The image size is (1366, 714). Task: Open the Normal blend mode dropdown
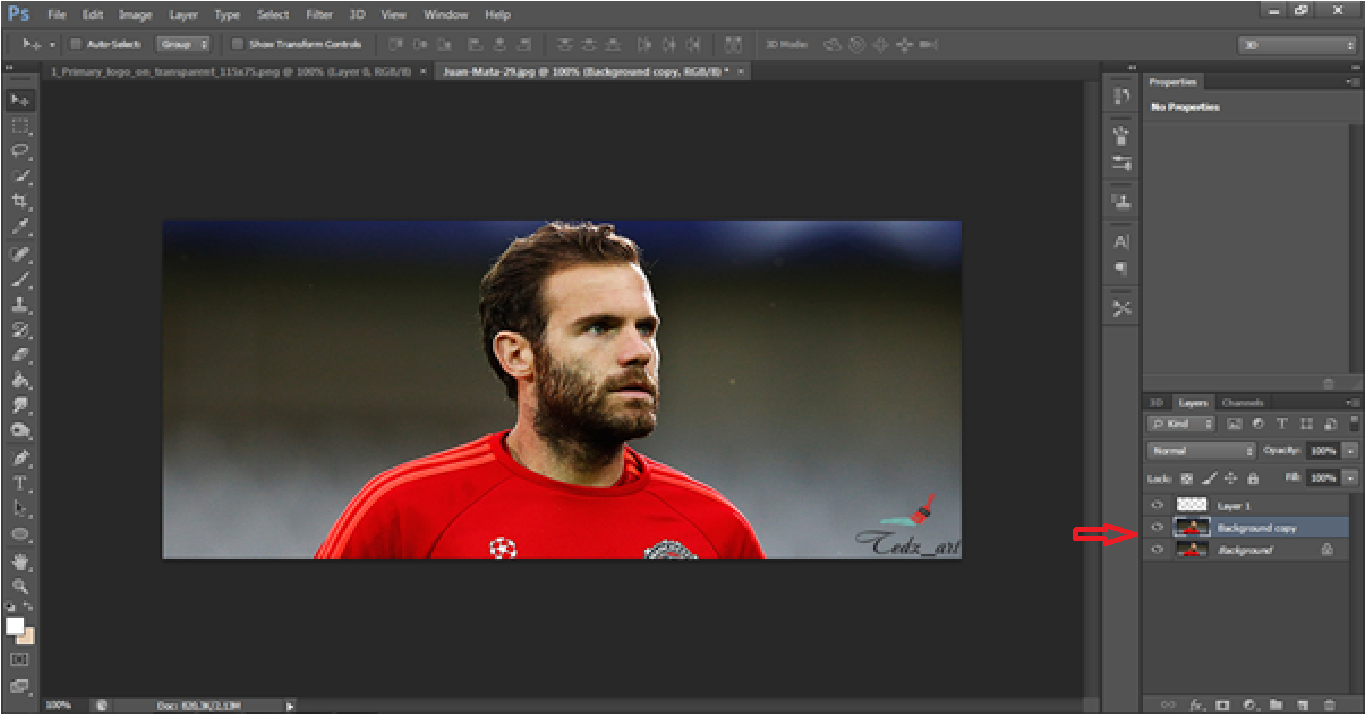coord(1200,451)
